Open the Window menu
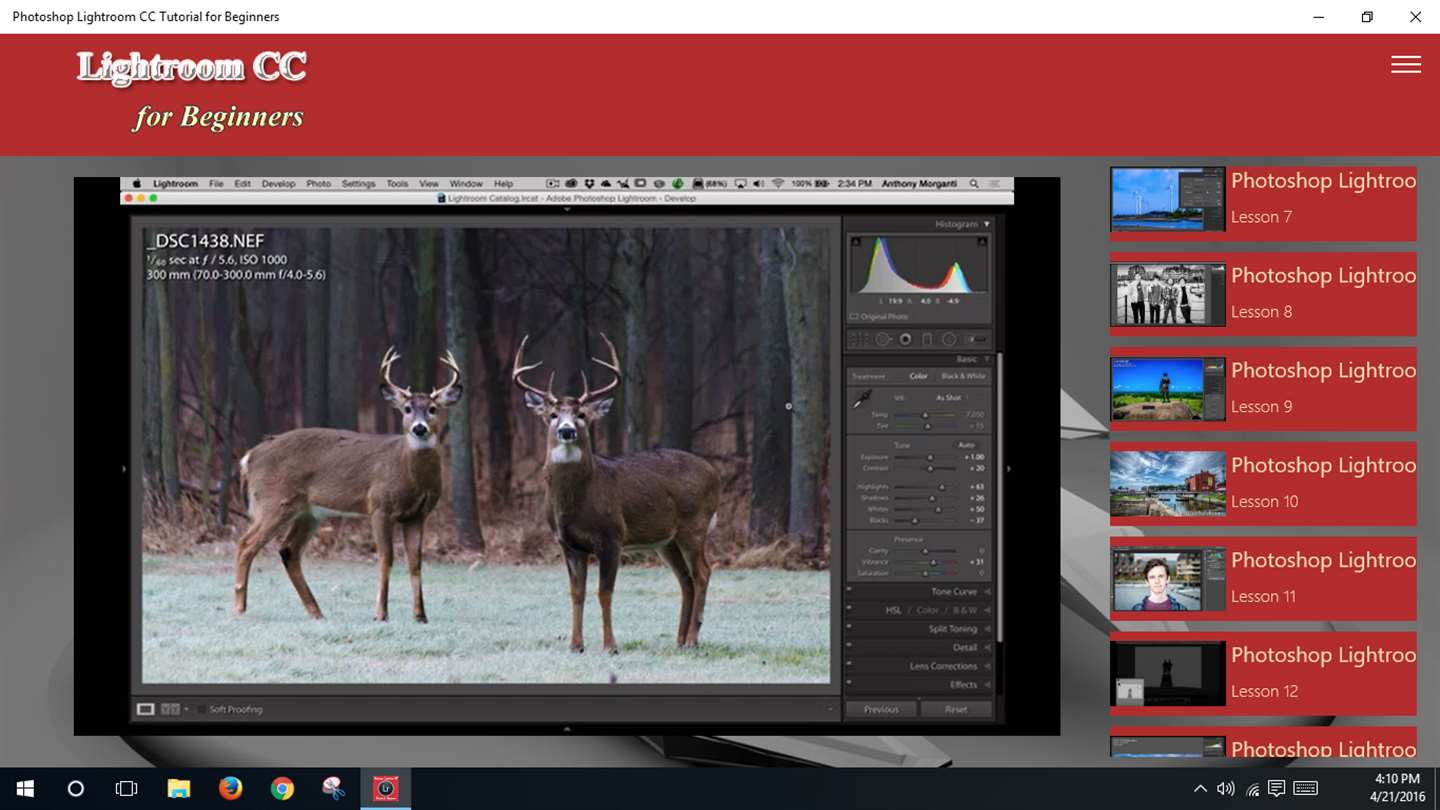The width and height of the screenshot is (1440, 810). (466, 184)
